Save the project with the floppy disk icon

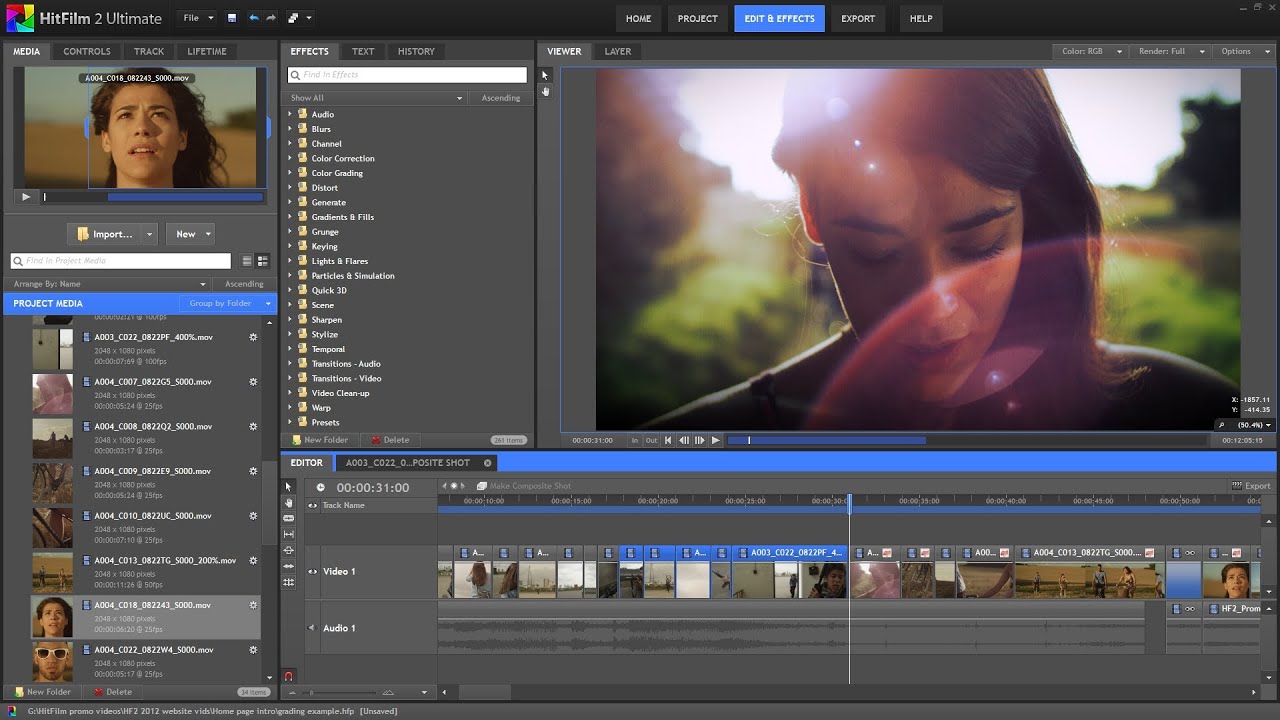click(232, 18)
